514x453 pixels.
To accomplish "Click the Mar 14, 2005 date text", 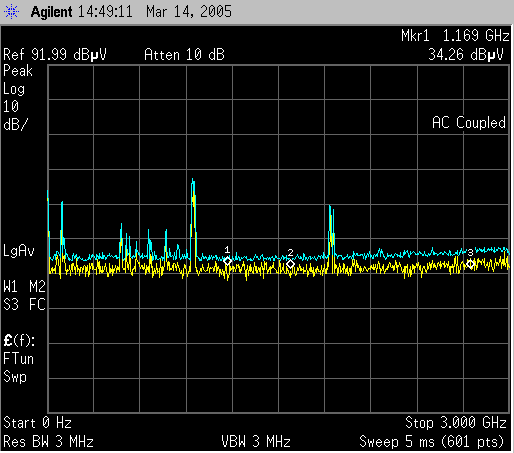I will pos(189,12).
